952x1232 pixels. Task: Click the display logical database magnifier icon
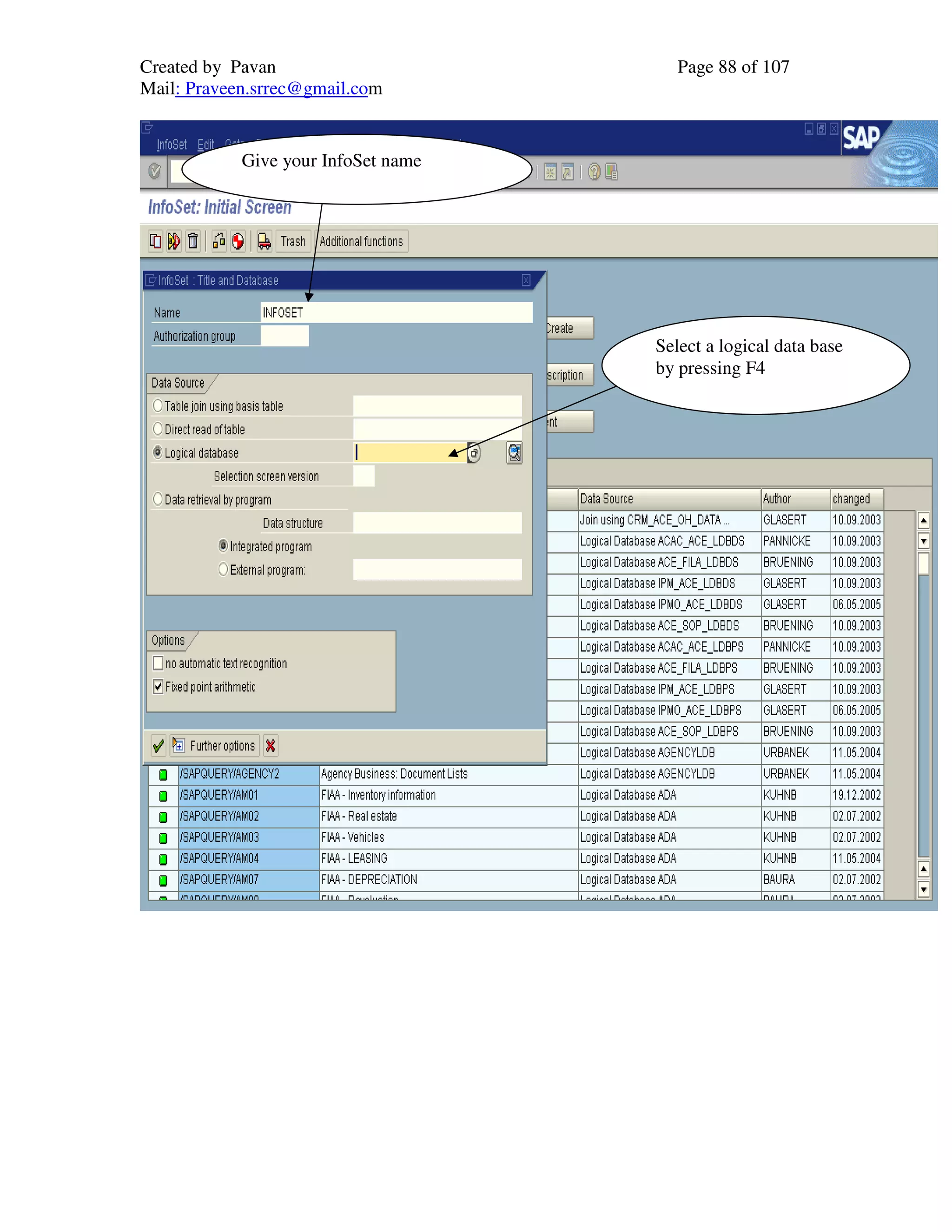point(515,453)
